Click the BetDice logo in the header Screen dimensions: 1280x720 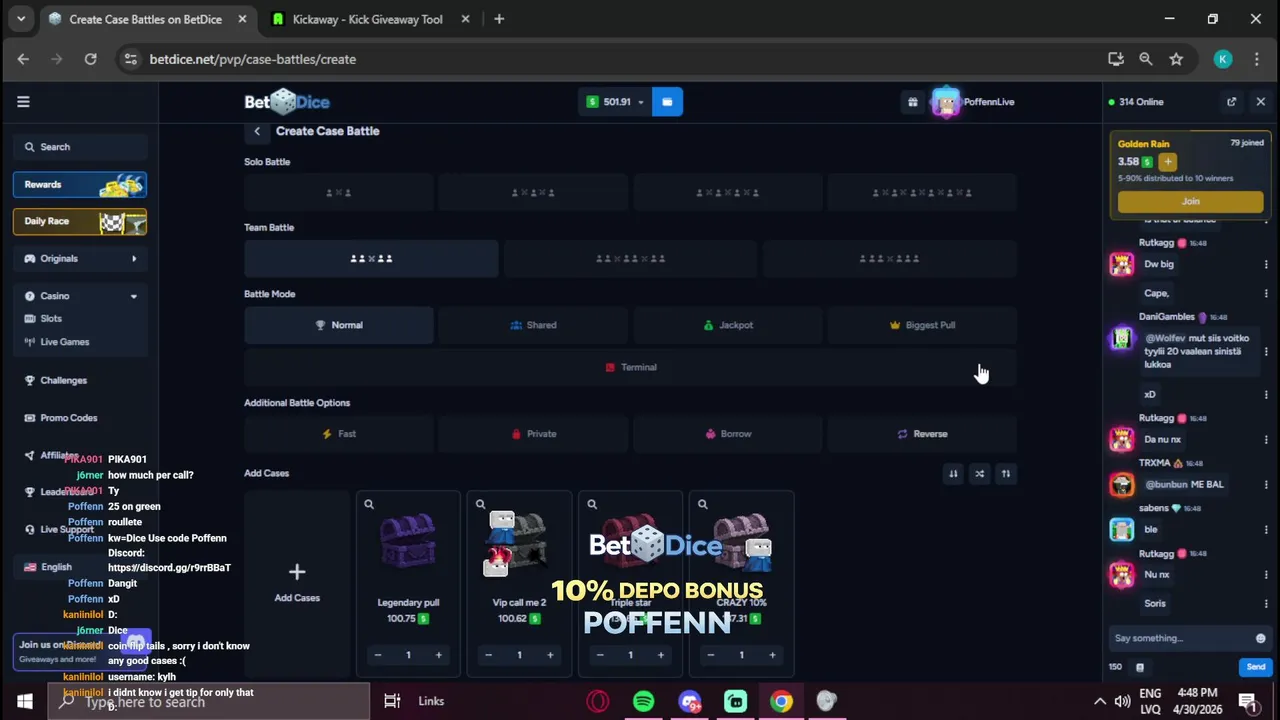click(287, 102)
